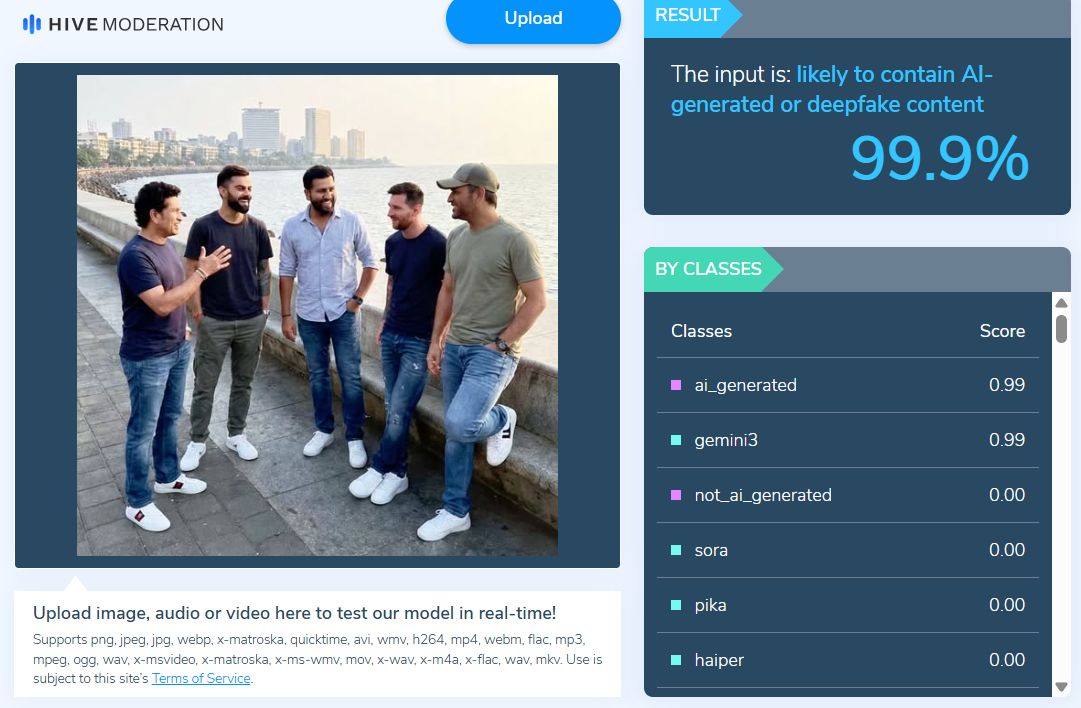Click the uploaded group photo thumbnail
Viewport: 1081px width, 708px height.
317,315
